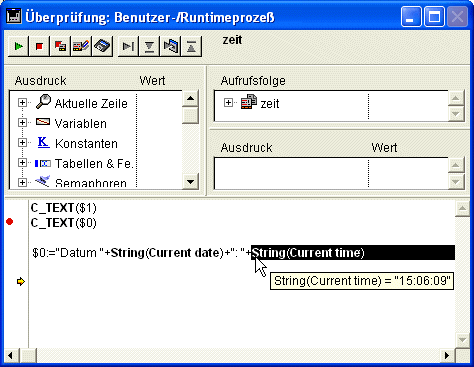Click scroll down arrow of code pane
Screen dimensions: 474x367
point(462,340)
